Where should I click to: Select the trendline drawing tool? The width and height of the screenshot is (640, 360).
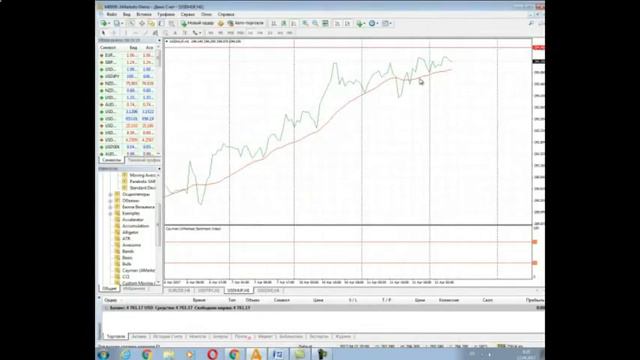[145, 33]
